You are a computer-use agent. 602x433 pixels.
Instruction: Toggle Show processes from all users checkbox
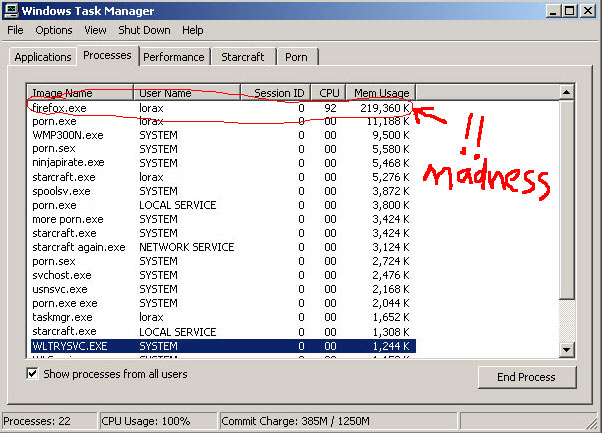click(32, 374)
